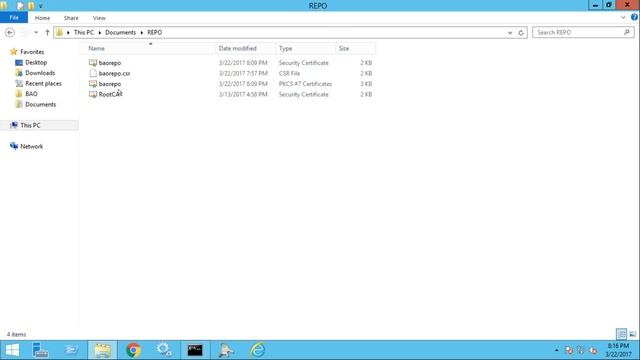Go up one folder level

point(47,32)
